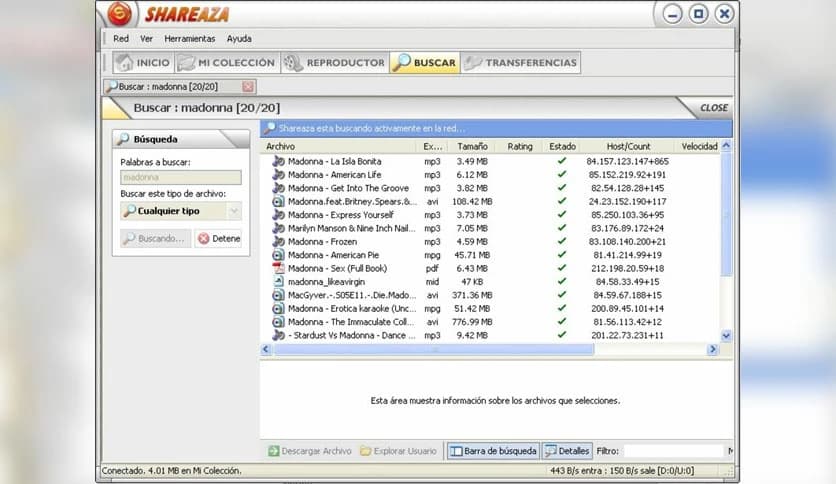Select 'Madonna - American Life' result
The height and width of the screenshot is (484, 836).
pyautogui.click(x=334, y=174)
